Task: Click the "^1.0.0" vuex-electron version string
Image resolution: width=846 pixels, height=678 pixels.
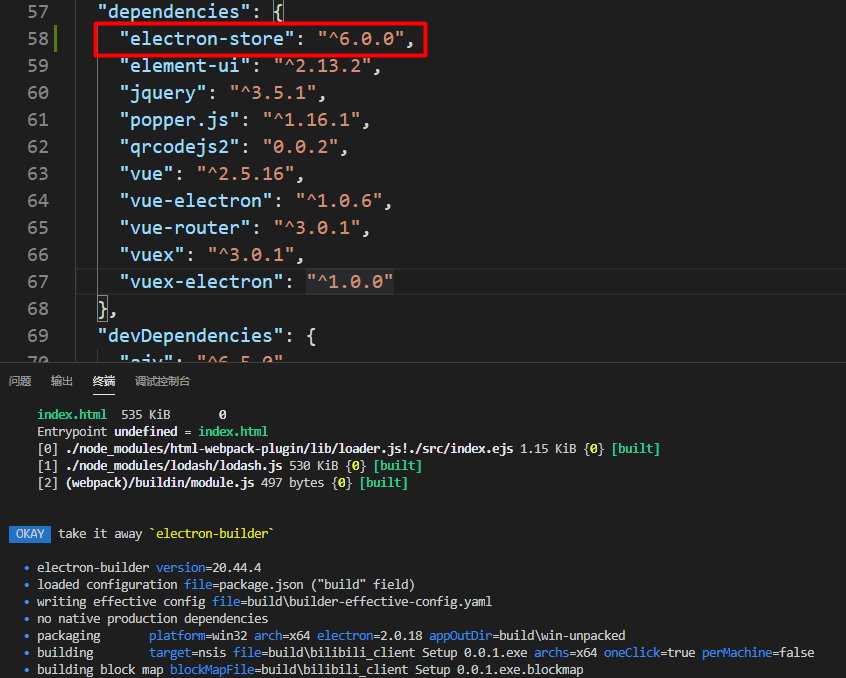Action: [349, 282]
